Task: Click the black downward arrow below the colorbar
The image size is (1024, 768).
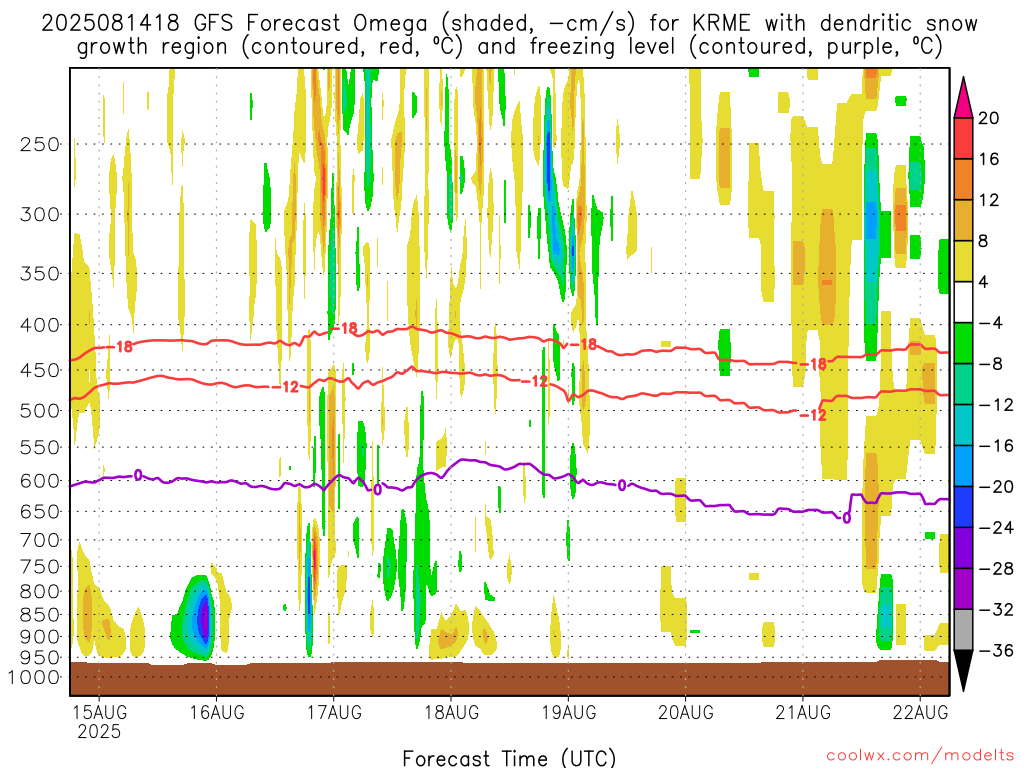Action: tap(963, 669)
